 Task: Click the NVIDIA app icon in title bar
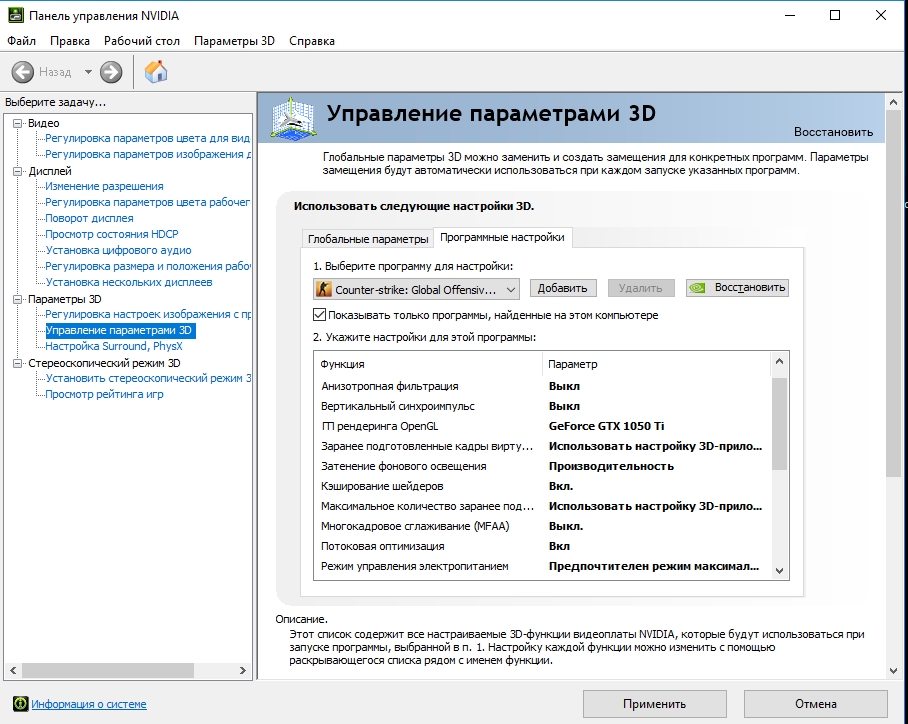[16, 15]
